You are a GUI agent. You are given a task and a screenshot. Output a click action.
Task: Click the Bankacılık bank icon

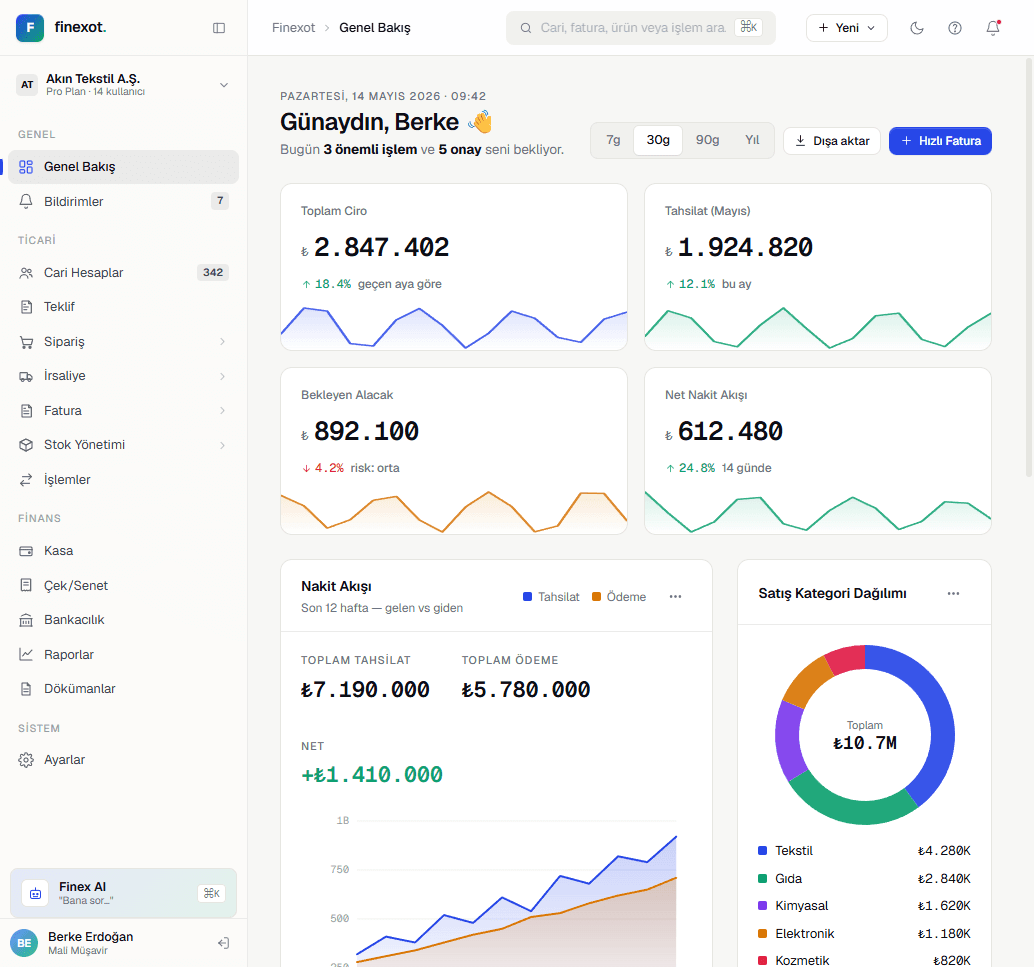[26, 620]
